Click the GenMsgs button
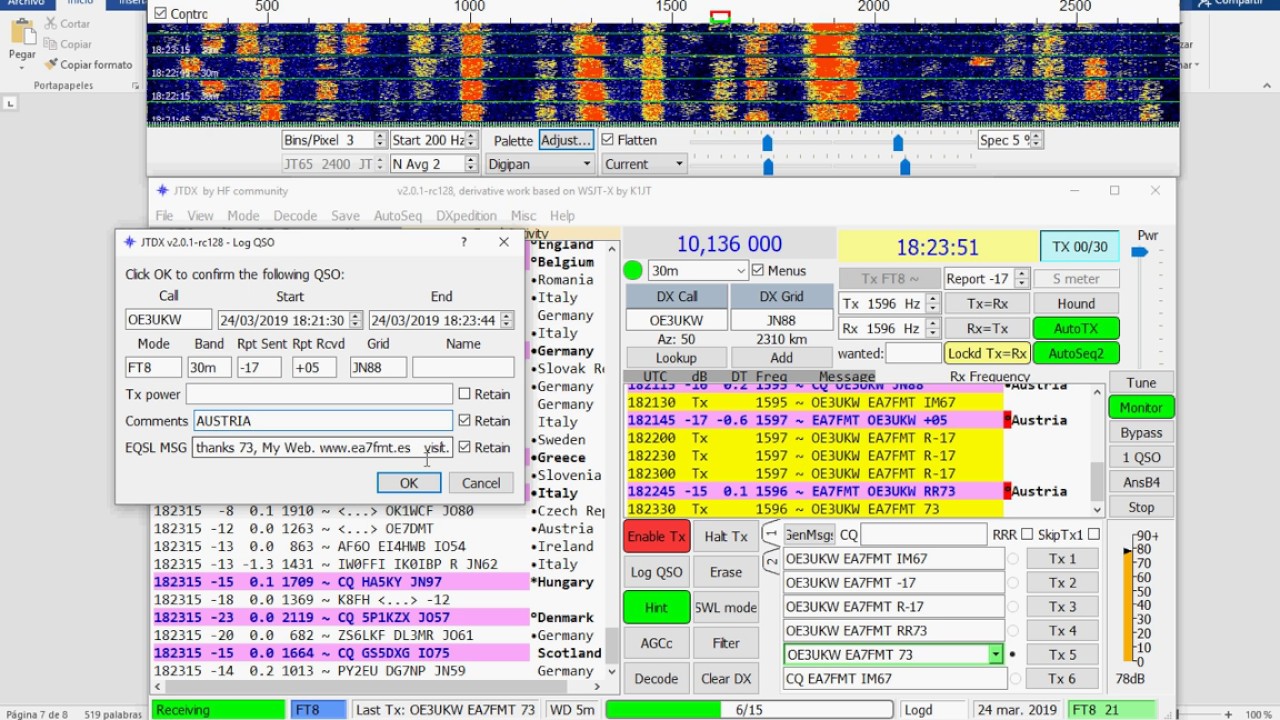1280x720 pixels. click(x=809, y=535)
